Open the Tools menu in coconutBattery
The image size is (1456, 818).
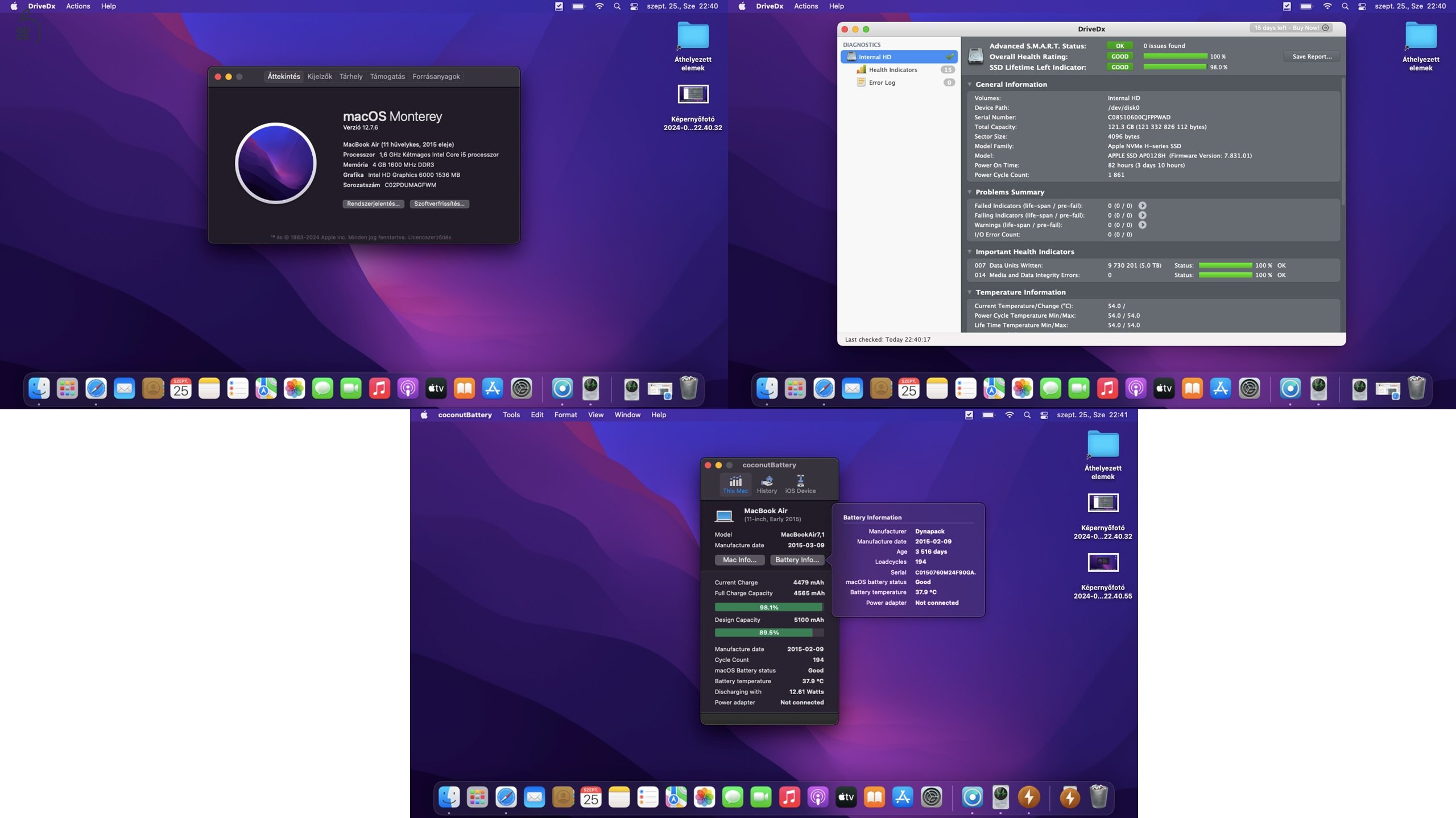(511, 415)
